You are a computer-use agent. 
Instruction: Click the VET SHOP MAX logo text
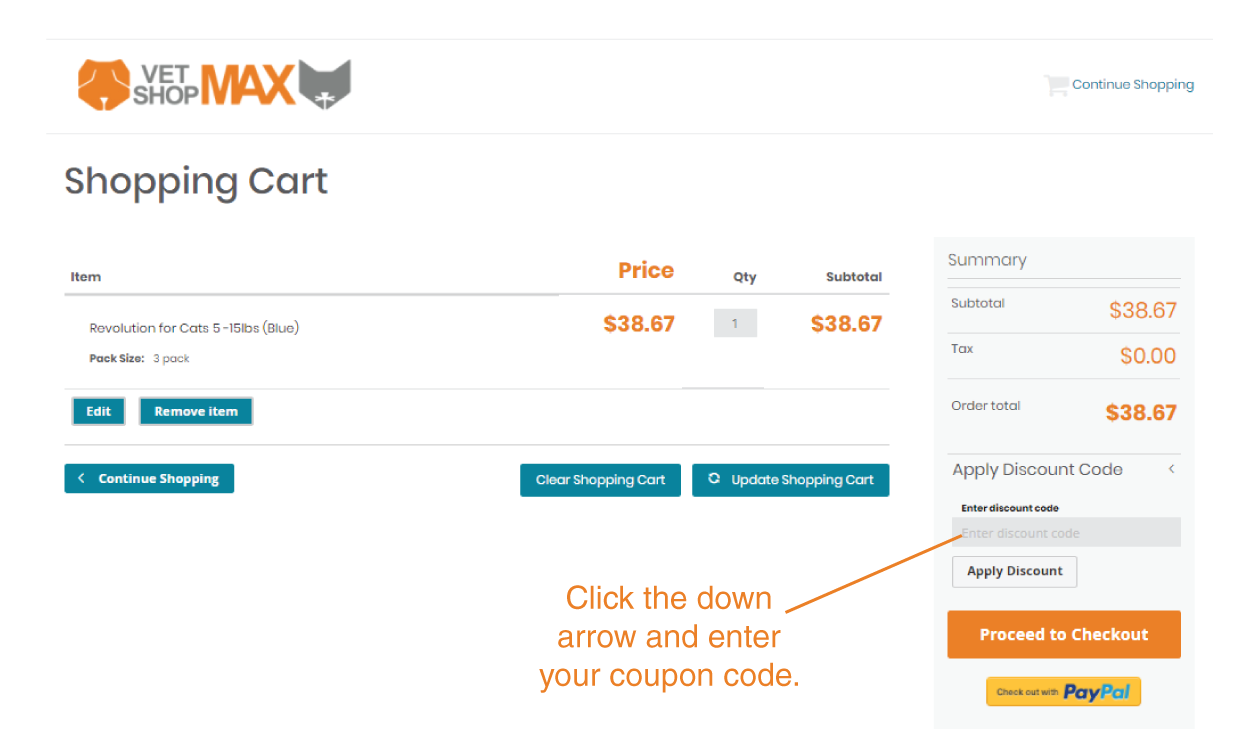[214, 85]
